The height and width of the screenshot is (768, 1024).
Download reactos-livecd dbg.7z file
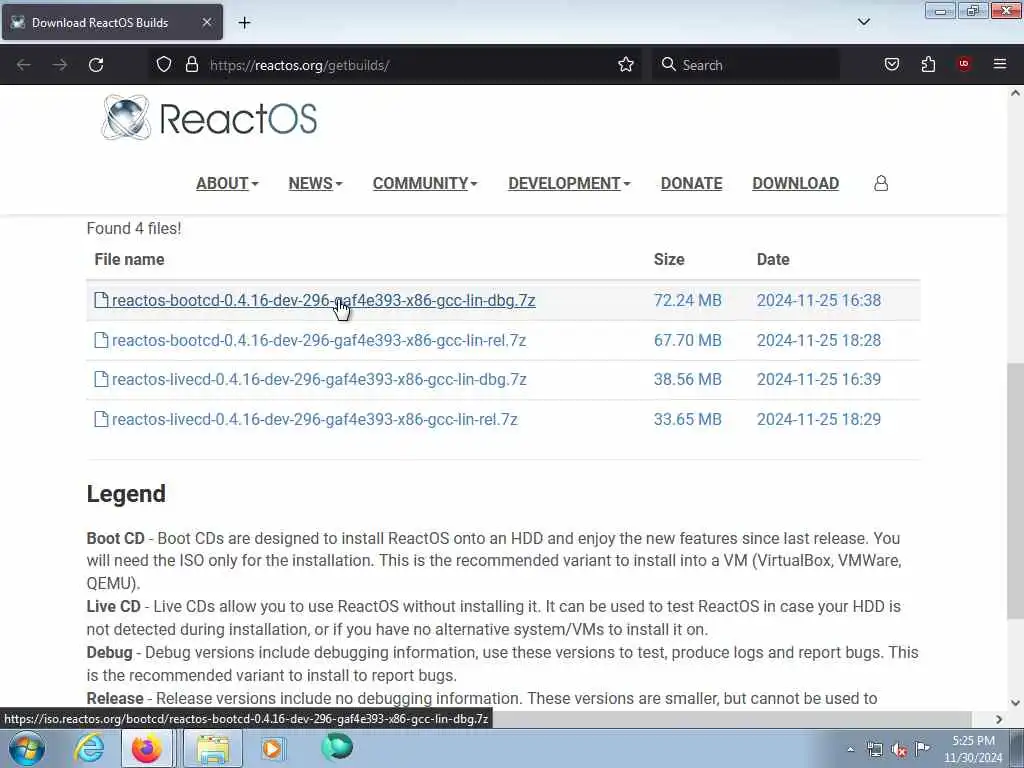319,379
